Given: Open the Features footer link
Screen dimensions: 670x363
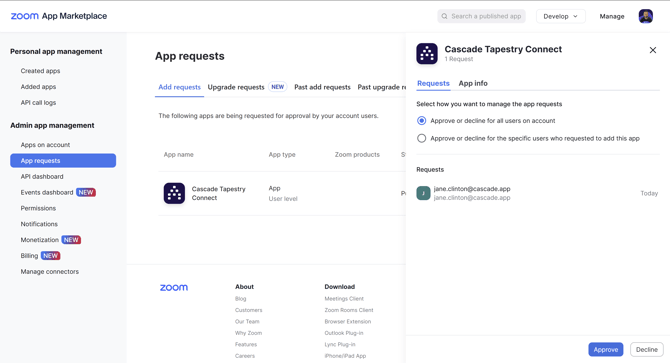Looking at the screenshot, I should pyautogui.click(x=246, y=344).
